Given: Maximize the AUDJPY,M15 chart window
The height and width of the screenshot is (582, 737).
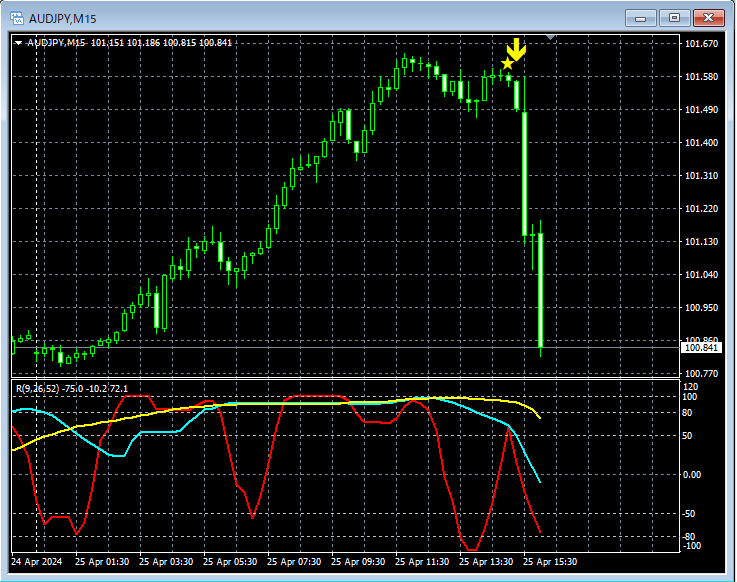Looking at the screenshot, I should [674, 17].
